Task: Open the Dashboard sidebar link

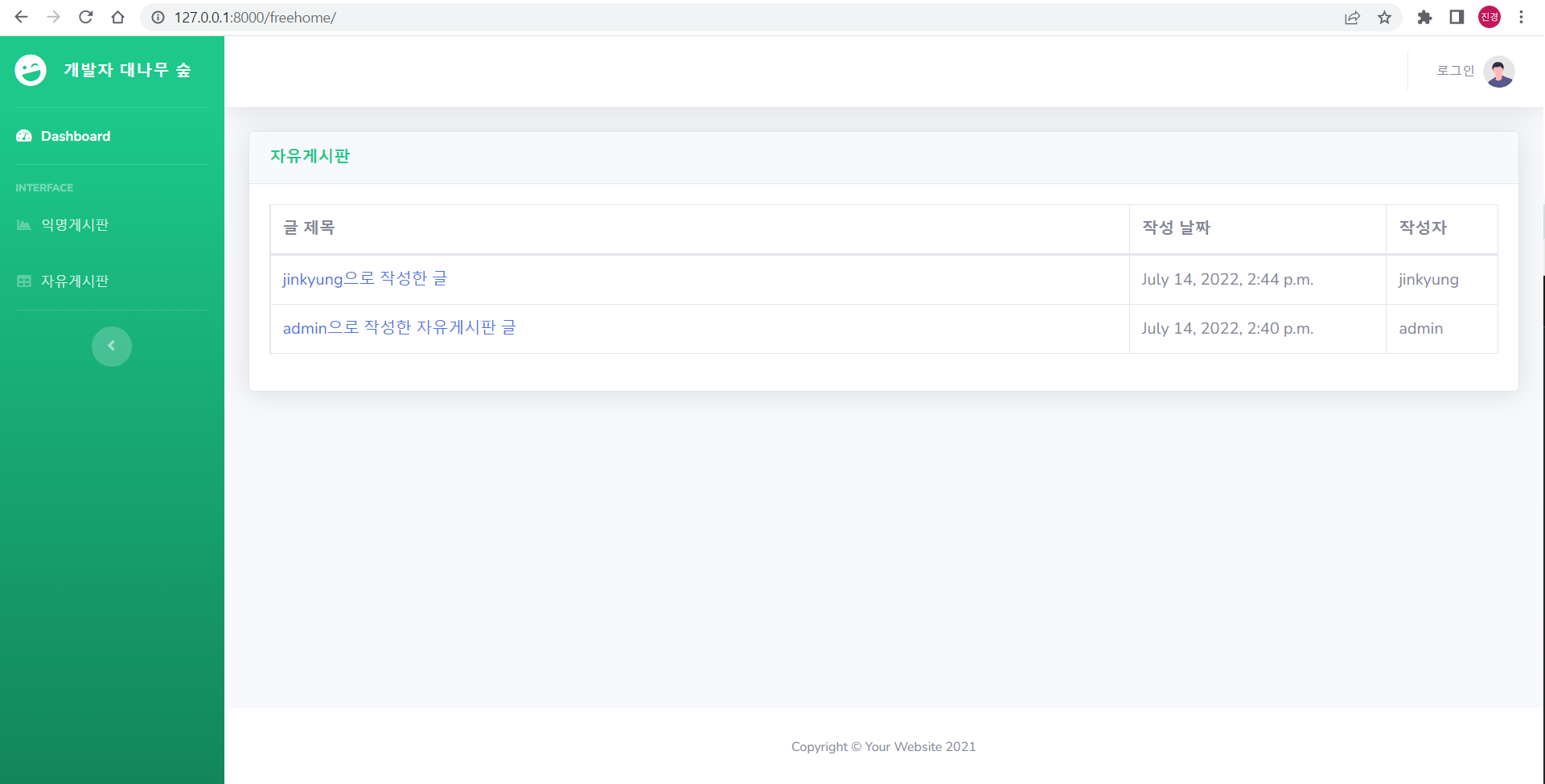Action: 76,136
